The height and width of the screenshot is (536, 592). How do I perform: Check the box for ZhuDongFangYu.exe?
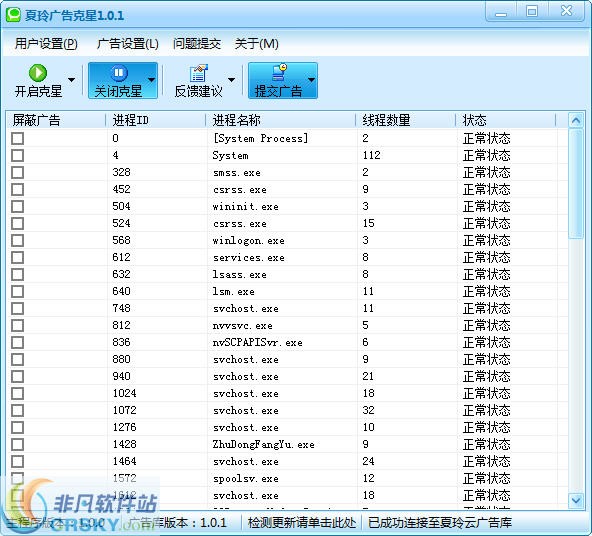(17, 444)
